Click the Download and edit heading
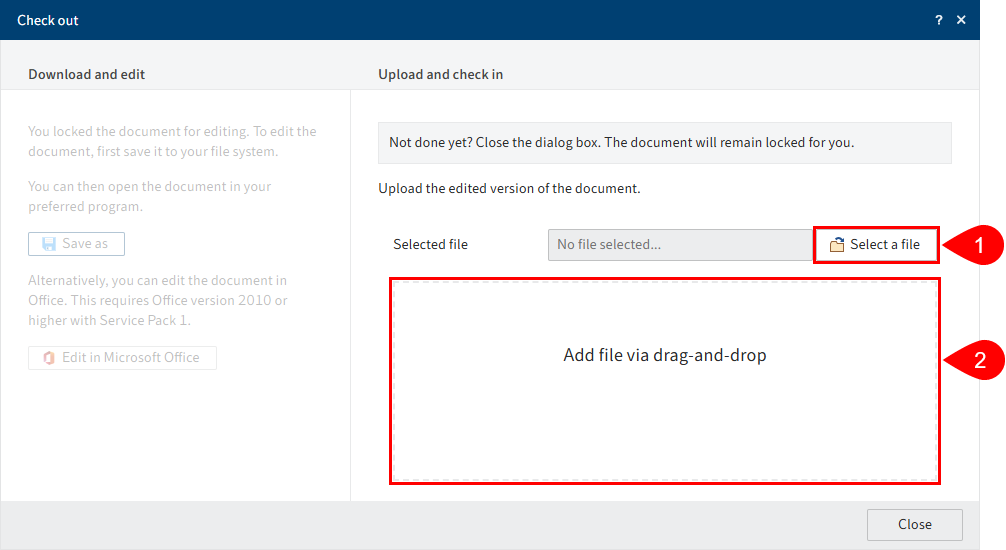Viewport: 1006px width, 550px height. point(87,74)
